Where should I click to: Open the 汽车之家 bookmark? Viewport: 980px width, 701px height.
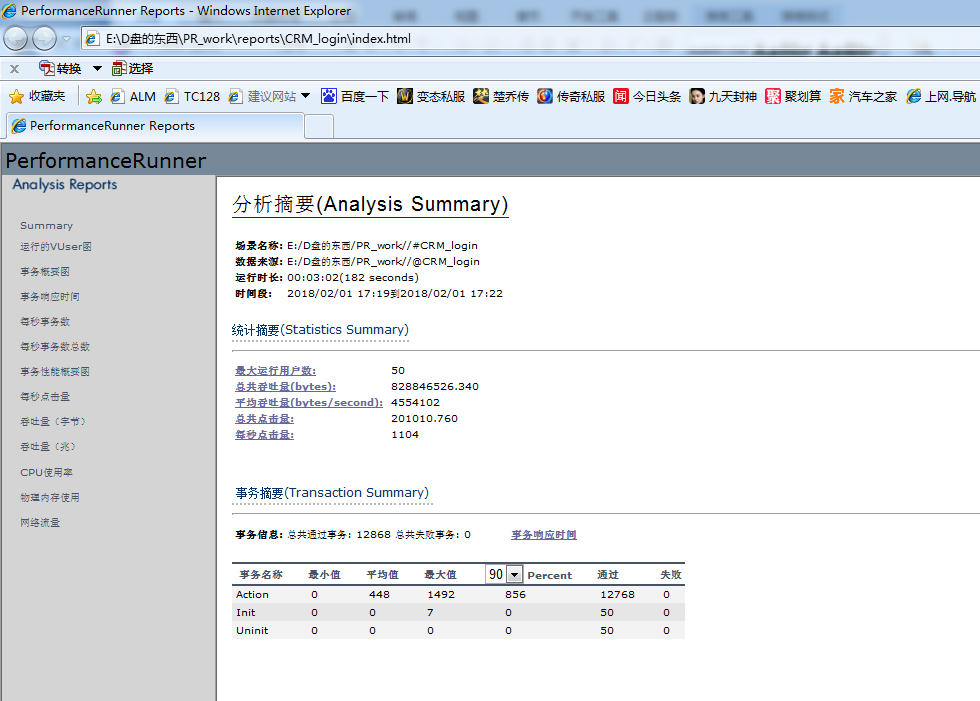[837, 97]
